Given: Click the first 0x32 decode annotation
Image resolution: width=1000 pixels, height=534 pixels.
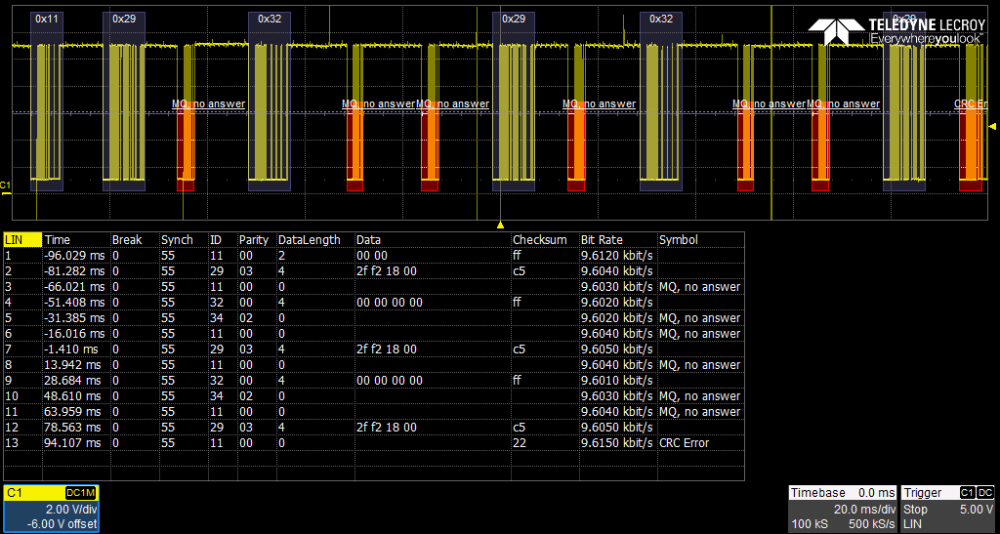Looking at the screenshot, I should pyautogui.click(x=269, y=19).
